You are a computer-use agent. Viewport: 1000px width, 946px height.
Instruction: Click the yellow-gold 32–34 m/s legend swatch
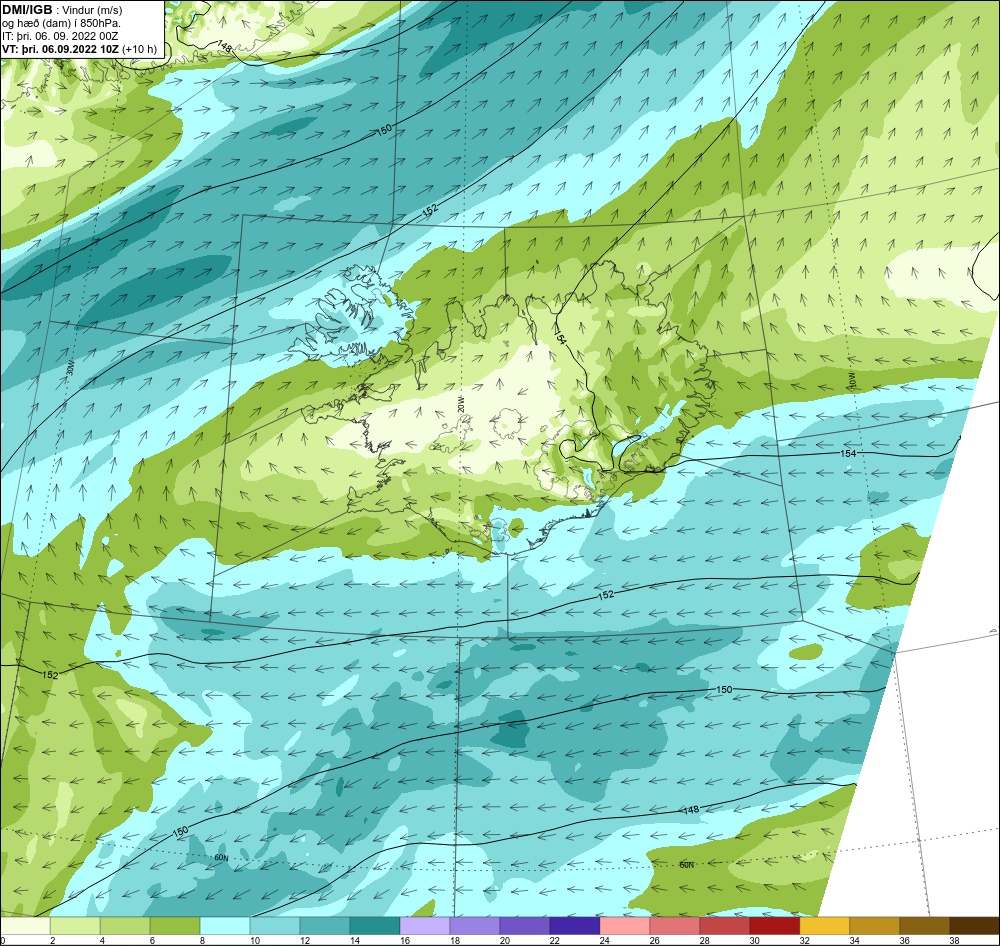825,926
